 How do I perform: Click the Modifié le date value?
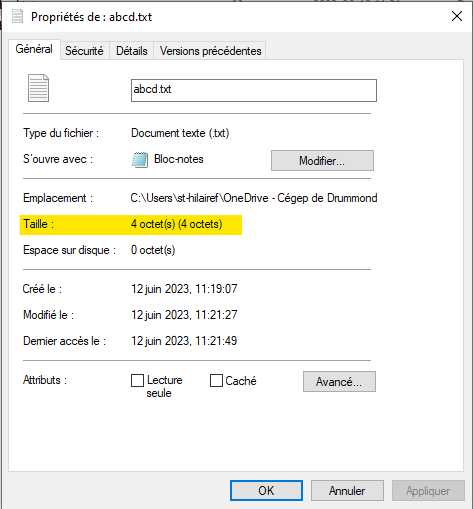[x=184, y=315]
